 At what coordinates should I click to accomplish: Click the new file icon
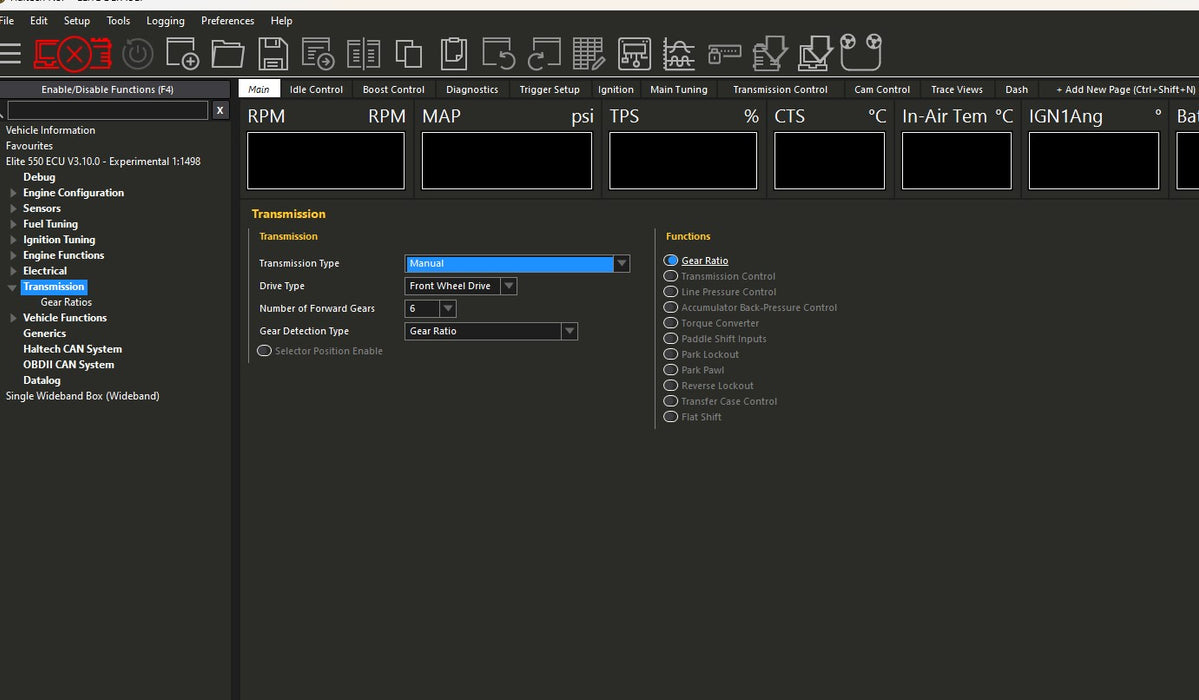click(182, 54)
